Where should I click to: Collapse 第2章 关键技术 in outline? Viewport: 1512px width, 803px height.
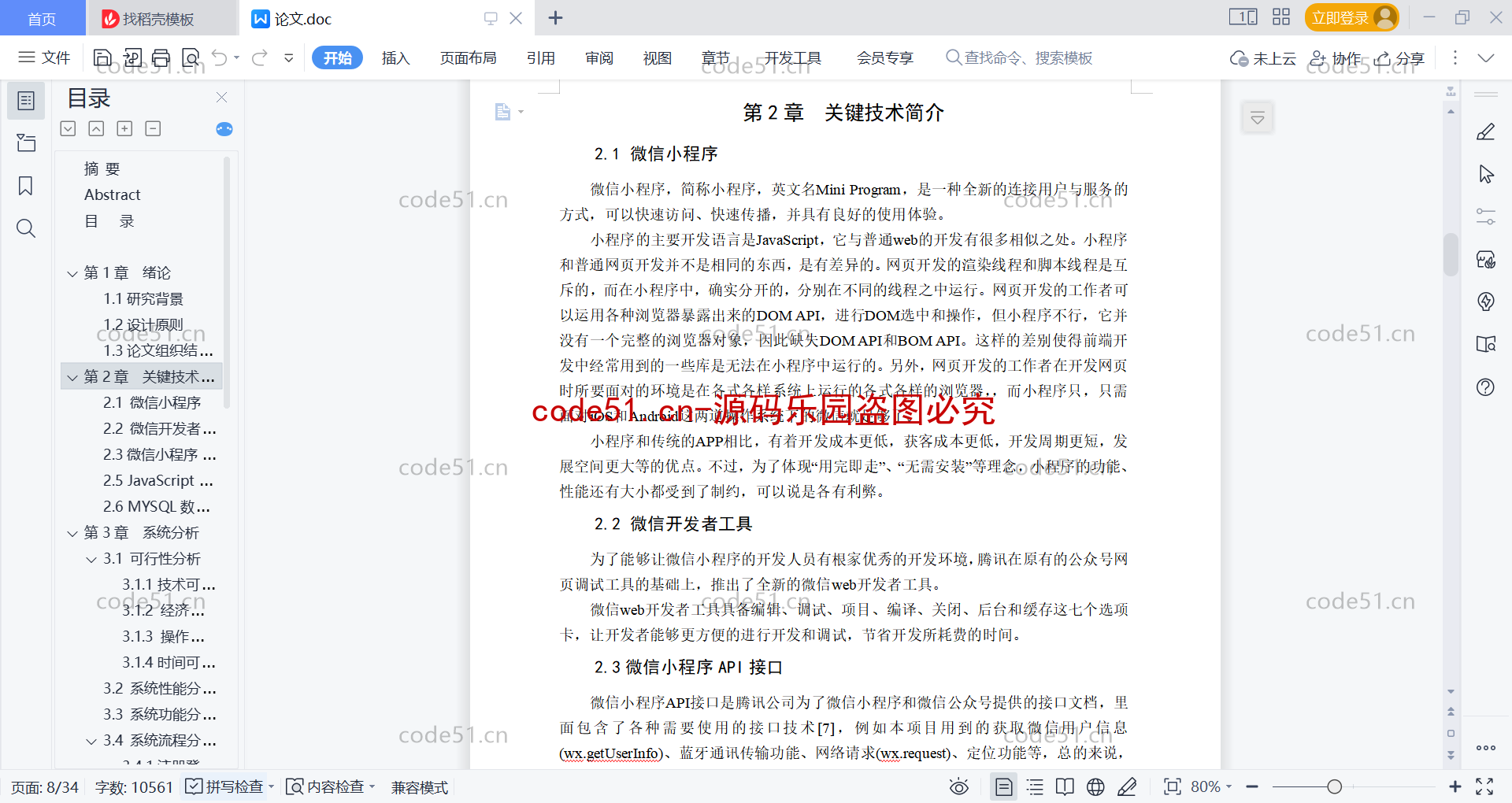click(72, 377)
